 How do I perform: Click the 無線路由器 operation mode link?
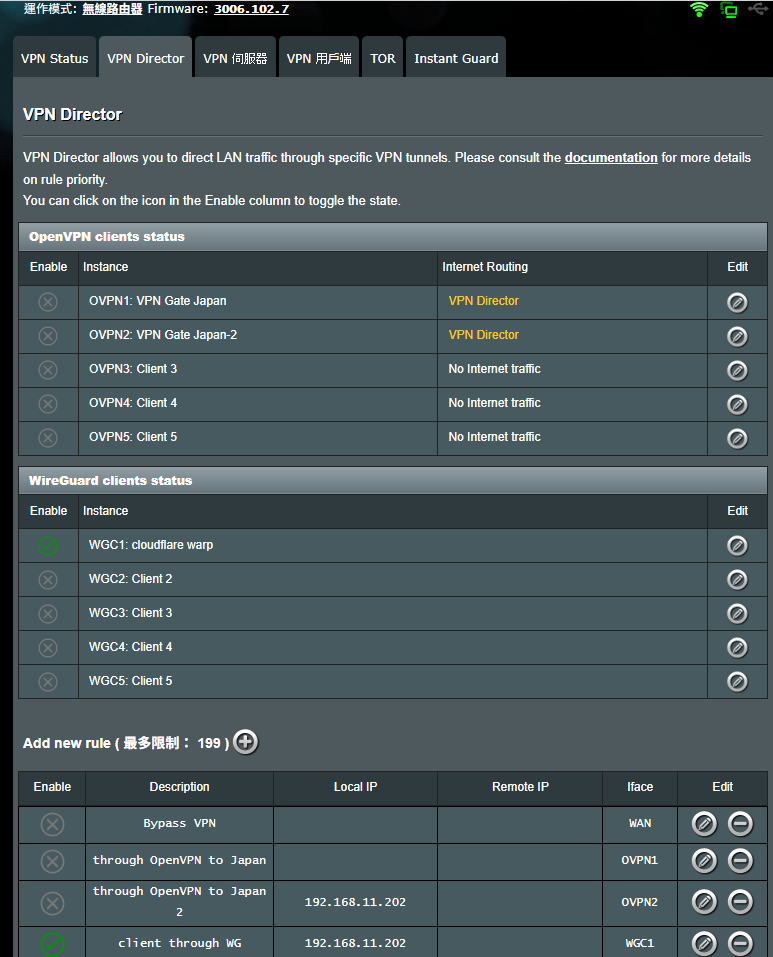(x=112, y=9)
